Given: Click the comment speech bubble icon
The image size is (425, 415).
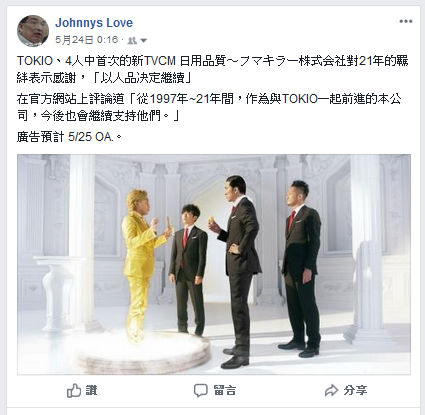Looking at the screenshot, I should pyautogui.click(x=201, y=390).
